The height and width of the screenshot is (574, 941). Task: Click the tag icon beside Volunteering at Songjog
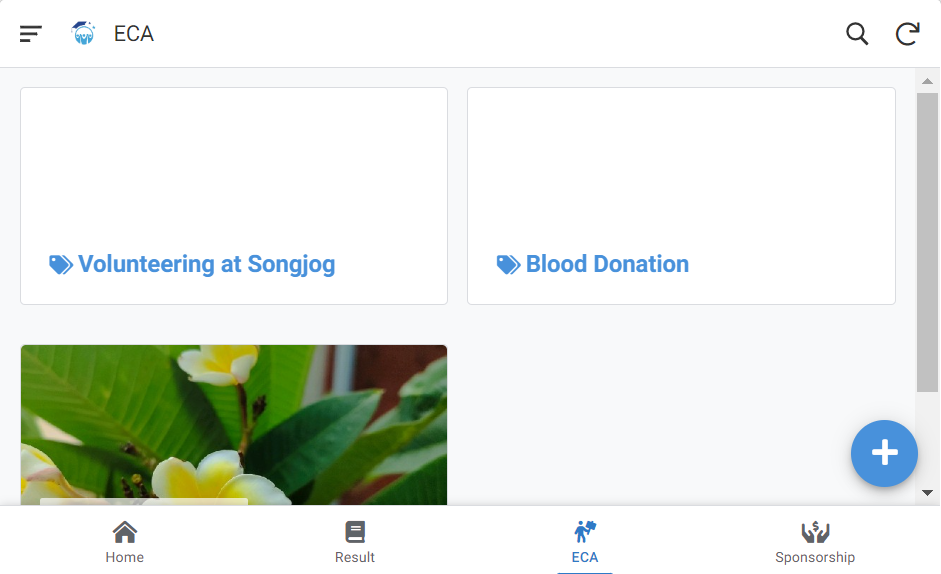(61, 265)
